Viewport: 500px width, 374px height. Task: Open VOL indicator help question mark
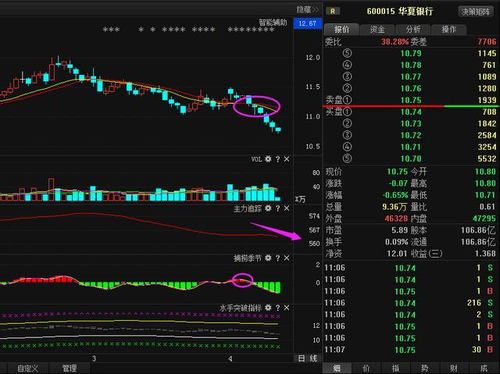coord(277,159)
